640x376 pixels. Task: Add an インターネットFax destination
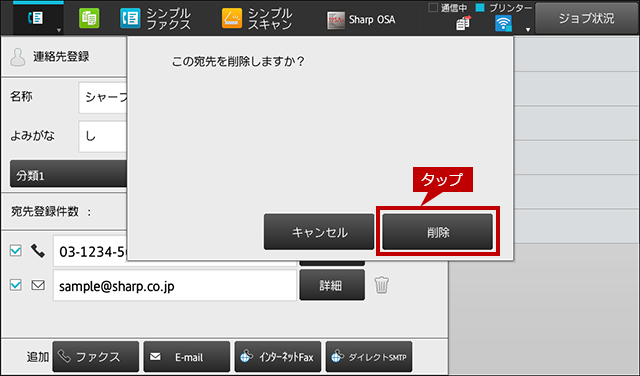pos(278,357)
